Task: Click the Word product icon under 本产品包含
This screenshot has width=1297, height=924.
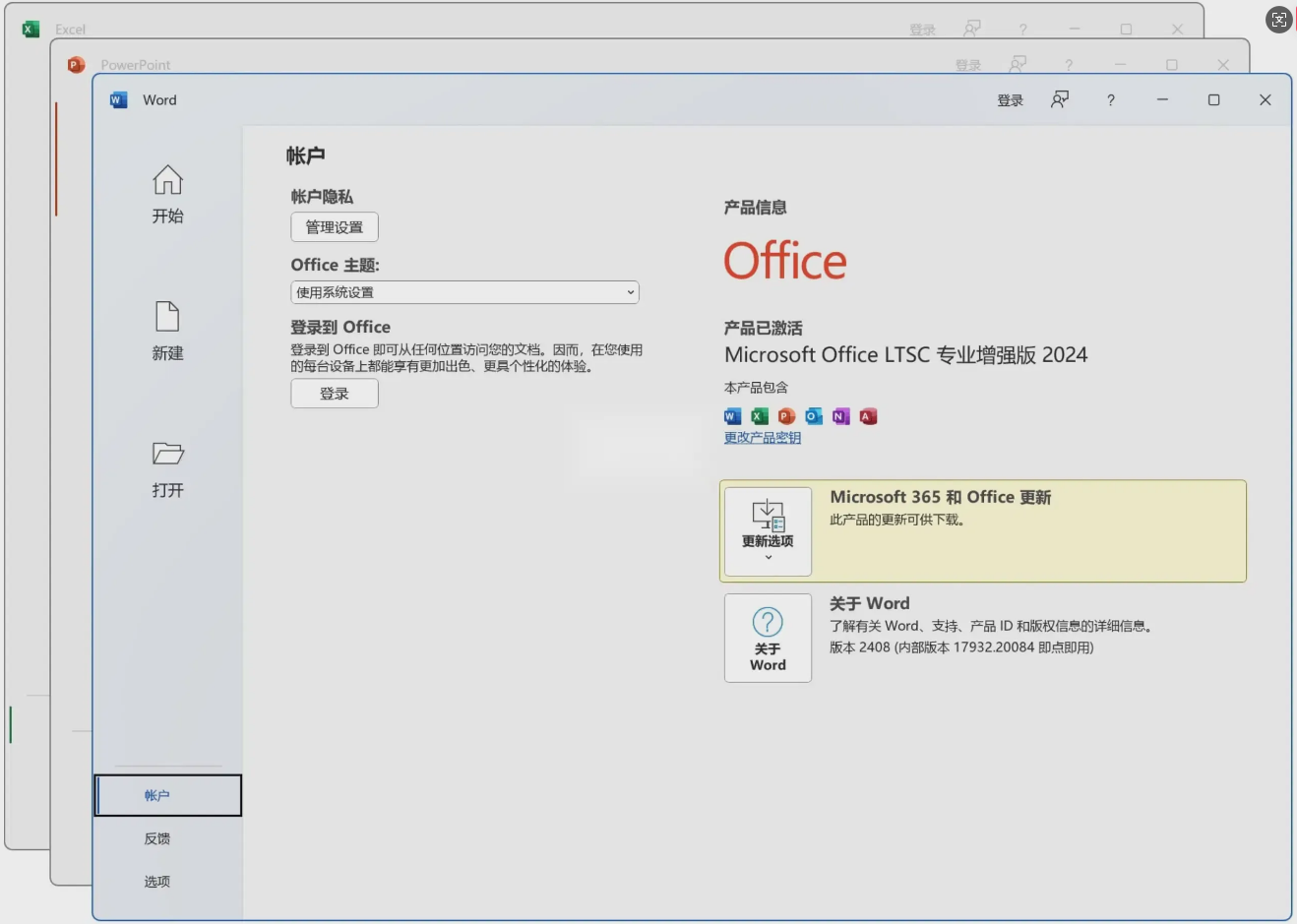Action: (732, 416)
